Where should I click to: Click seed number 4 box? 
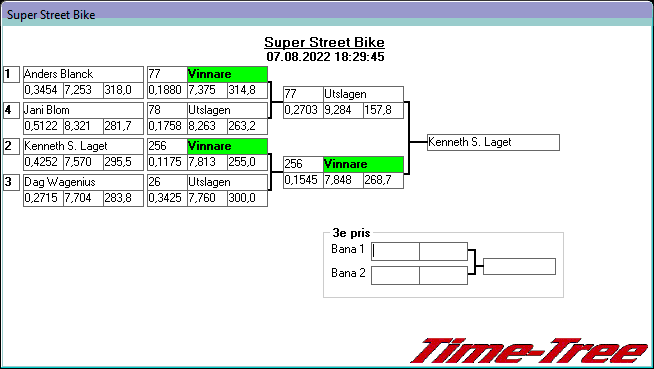[11, 110]
